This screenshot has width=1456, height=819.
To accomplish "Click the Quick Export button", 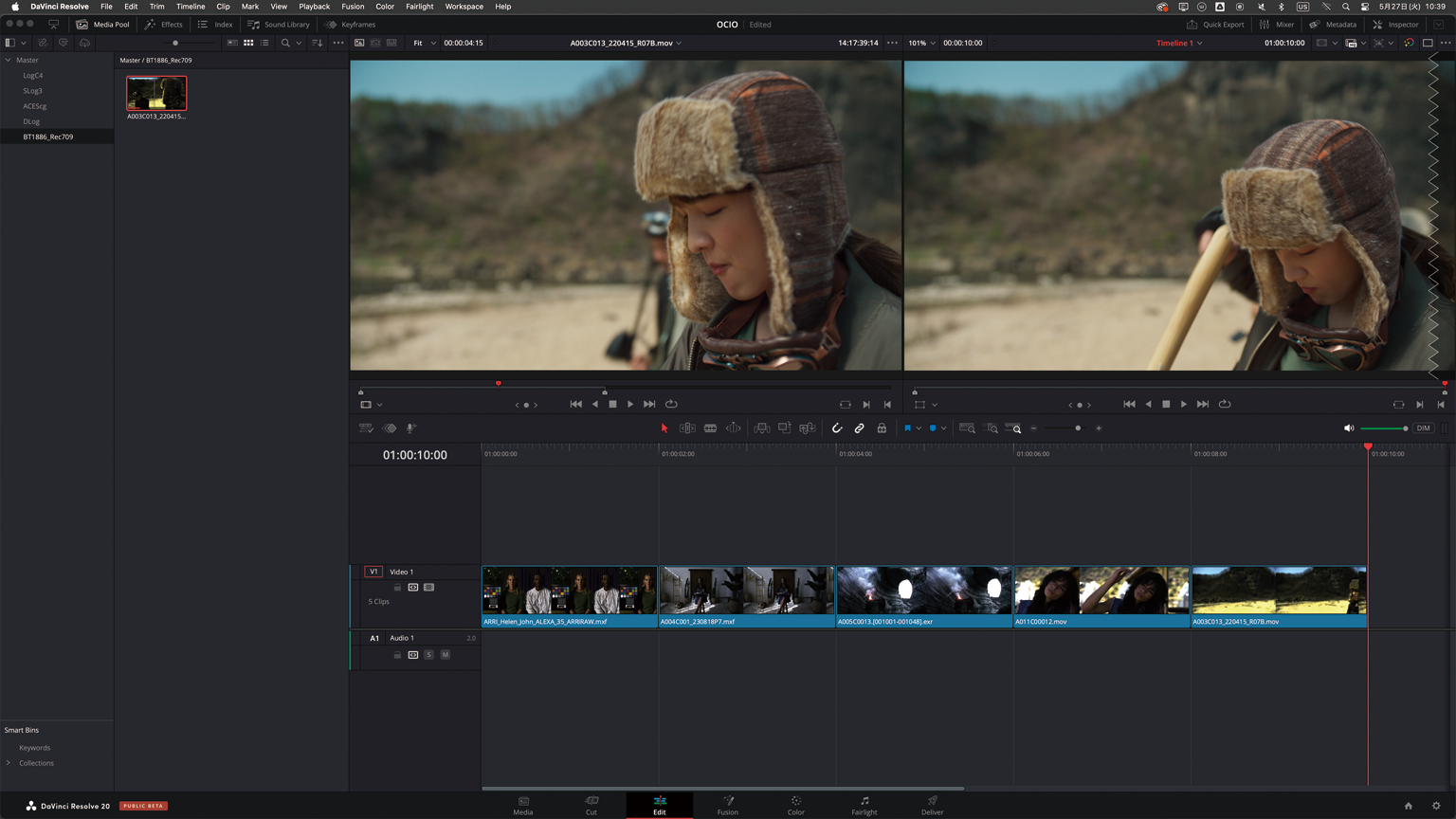I will pos(1215,25).
